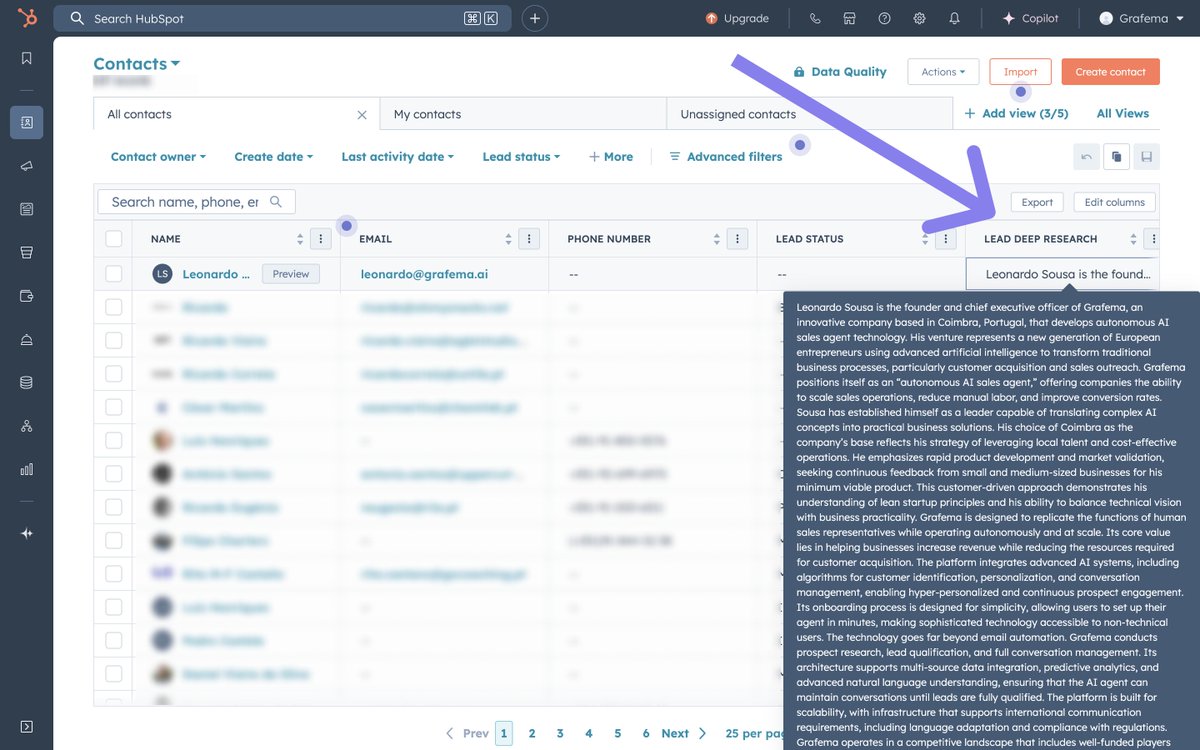Click the HubSpot sprocket logo

27,18
